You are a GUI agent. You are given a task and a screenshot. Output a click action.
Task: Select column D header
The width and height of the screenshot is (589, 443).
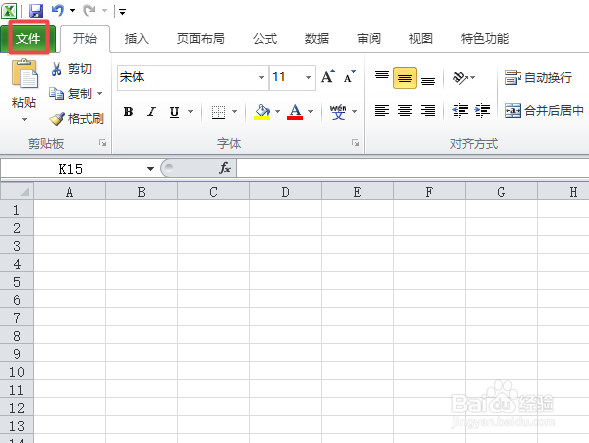click(x=285, y=192)
